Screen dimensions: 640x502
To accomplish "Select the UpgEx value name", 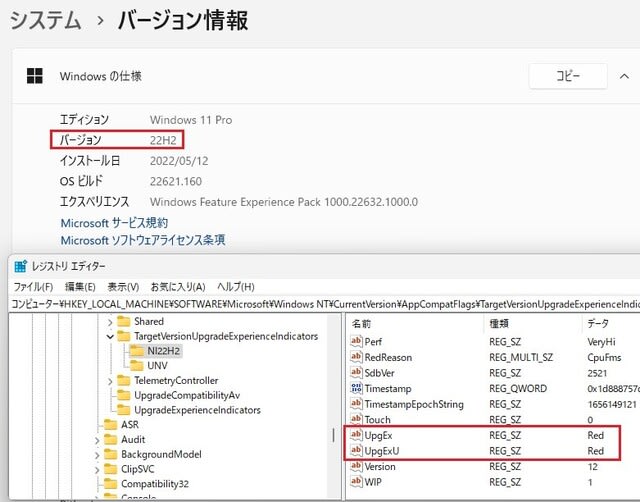I will pyautogui.click(x=378, y=435).
